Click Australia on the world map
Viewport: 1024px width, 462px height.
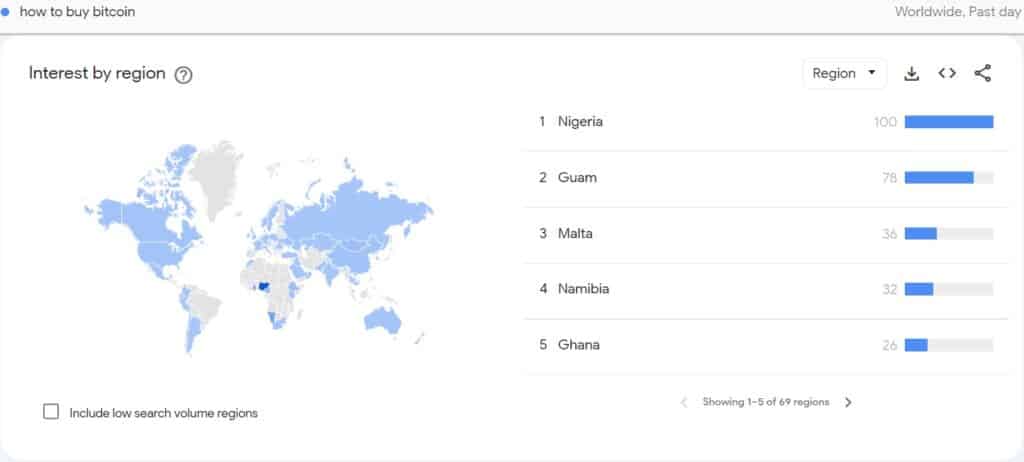(x=383, y=320)
